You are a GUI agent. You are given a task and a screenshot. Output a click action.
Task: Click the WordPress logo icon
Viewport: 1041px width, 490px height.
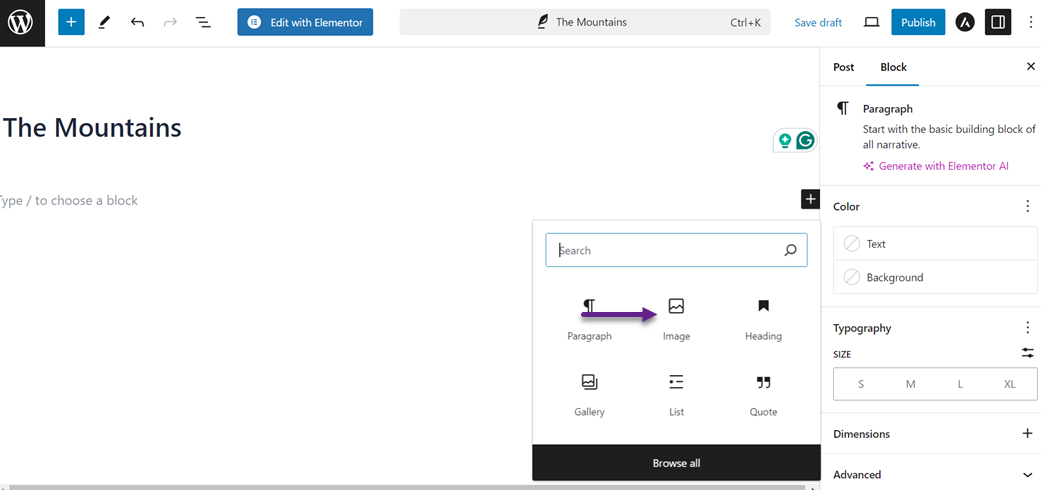pos(21,22)
